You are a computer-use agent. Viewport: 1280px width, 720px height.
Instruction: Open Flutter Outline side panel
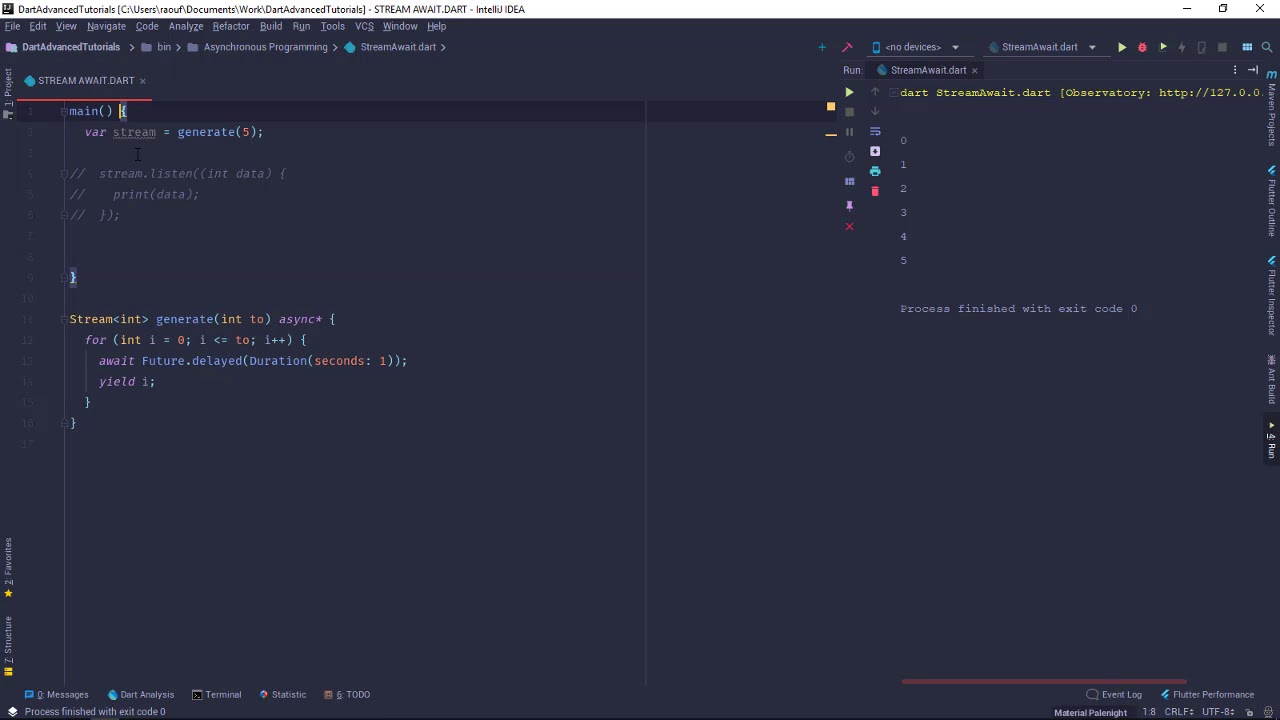[1272, 201]
